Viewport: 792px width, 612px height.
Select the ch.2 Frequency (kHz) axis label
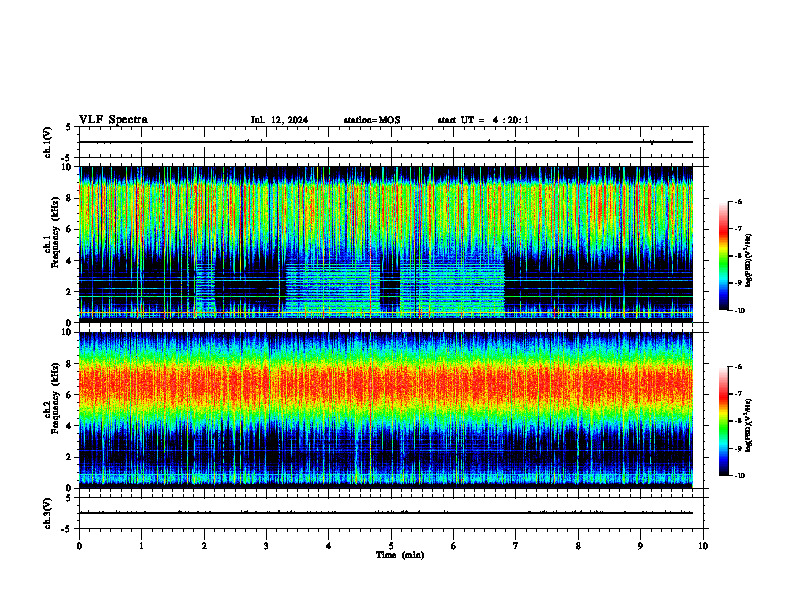[51, 398]
